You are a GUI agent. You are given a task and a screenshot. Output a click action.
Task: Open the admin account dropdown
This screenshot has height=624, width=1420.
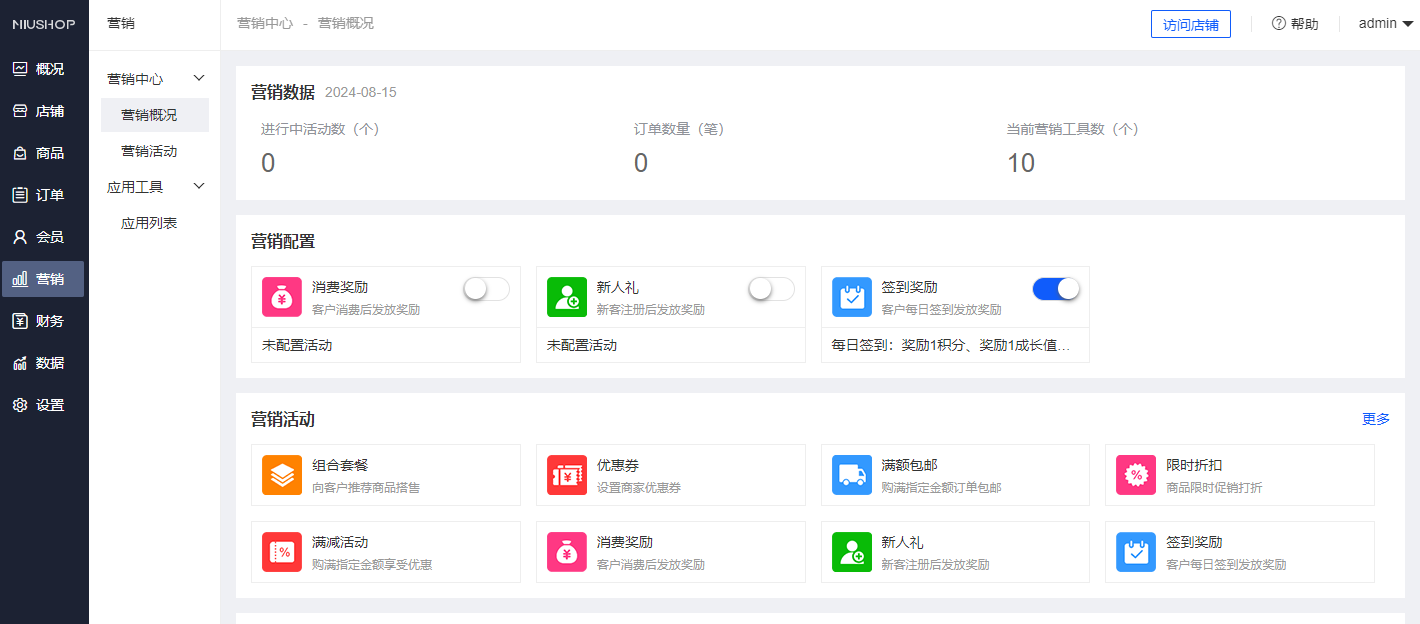pyautogui.click(x=1385, y=23)
